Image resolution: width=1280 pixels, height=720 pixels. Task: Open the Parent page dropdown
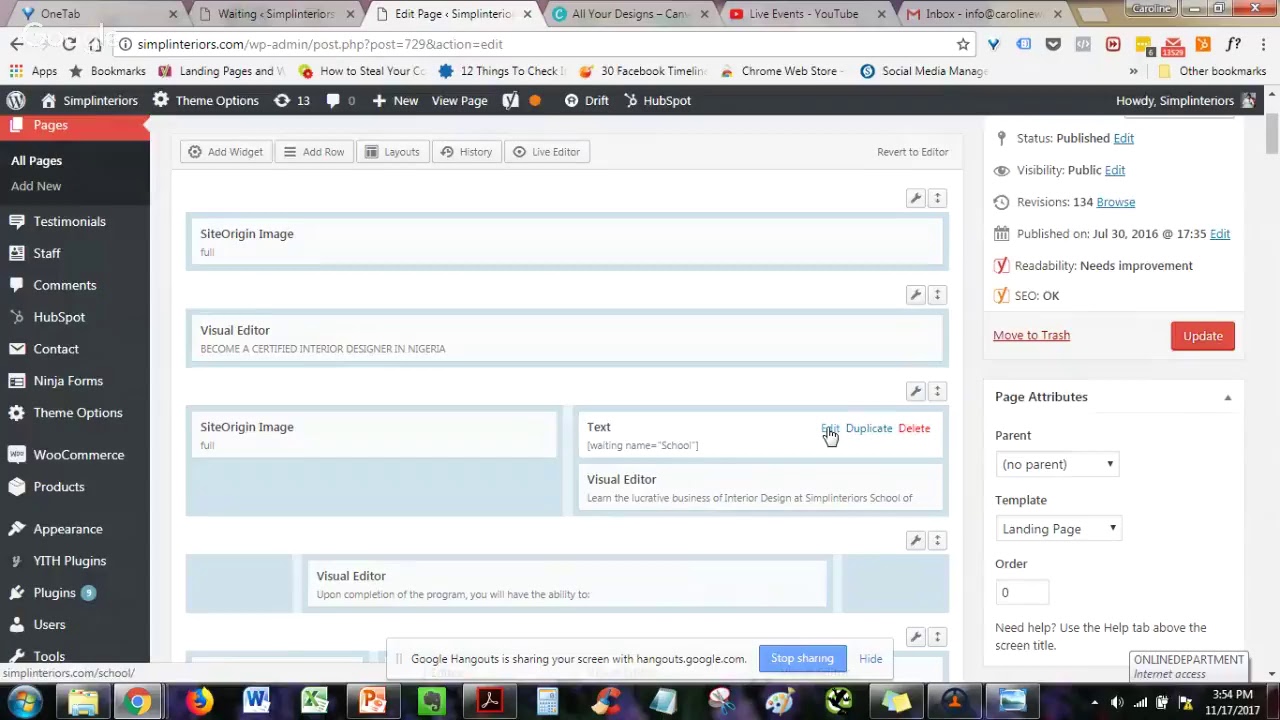click(1057, 464)
